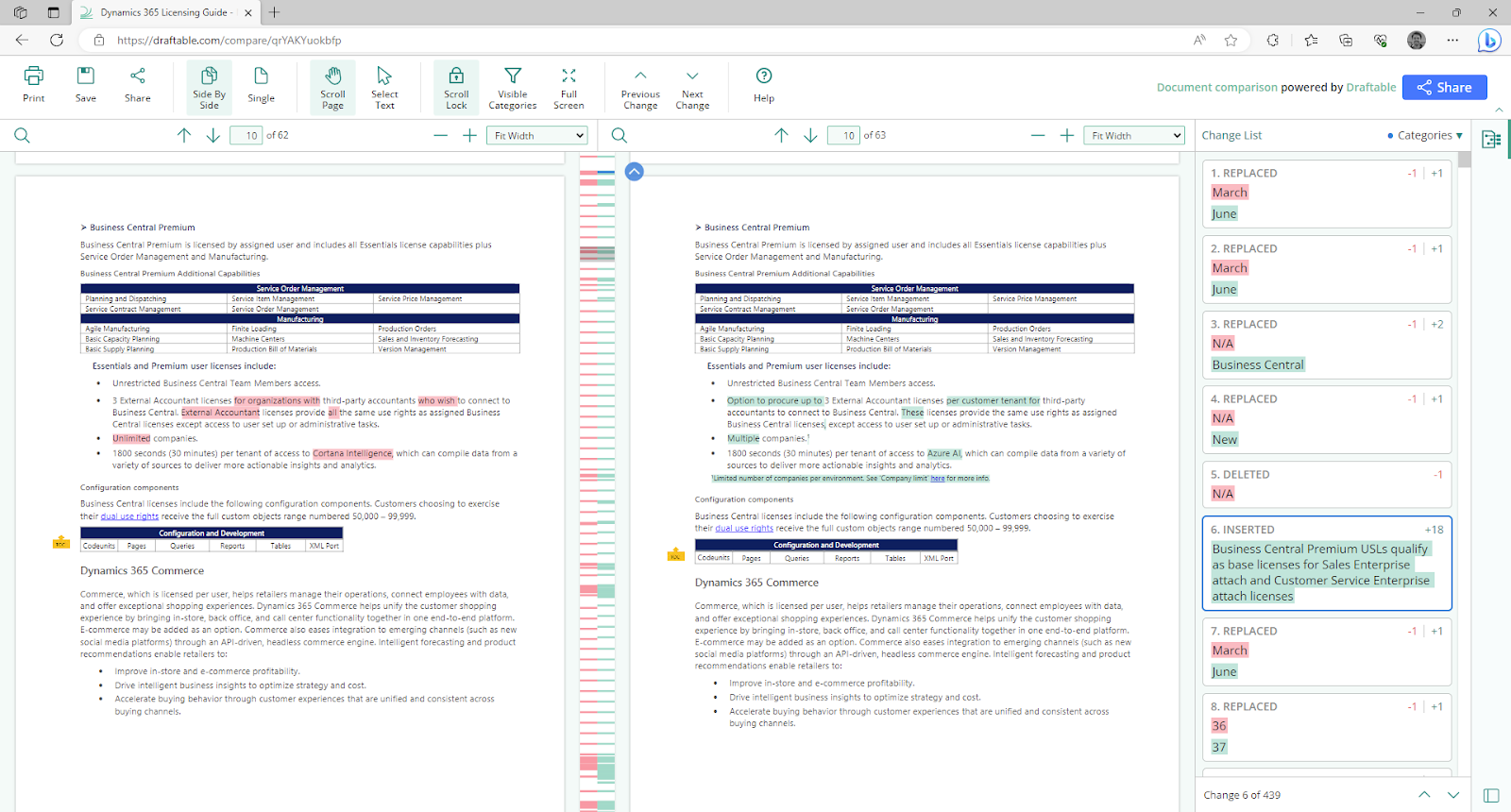Select change 3 REPLACED Business Central
This screenshot has height=812, width=1511.
click(x=1326, y=345)
